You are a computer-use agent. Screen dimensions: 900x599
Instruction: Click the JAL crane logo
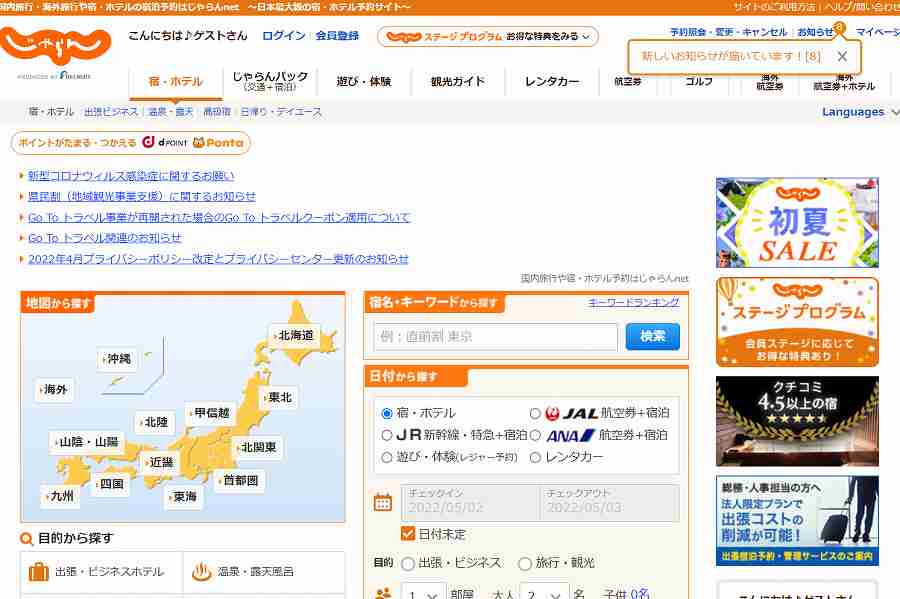click(552, 413)
